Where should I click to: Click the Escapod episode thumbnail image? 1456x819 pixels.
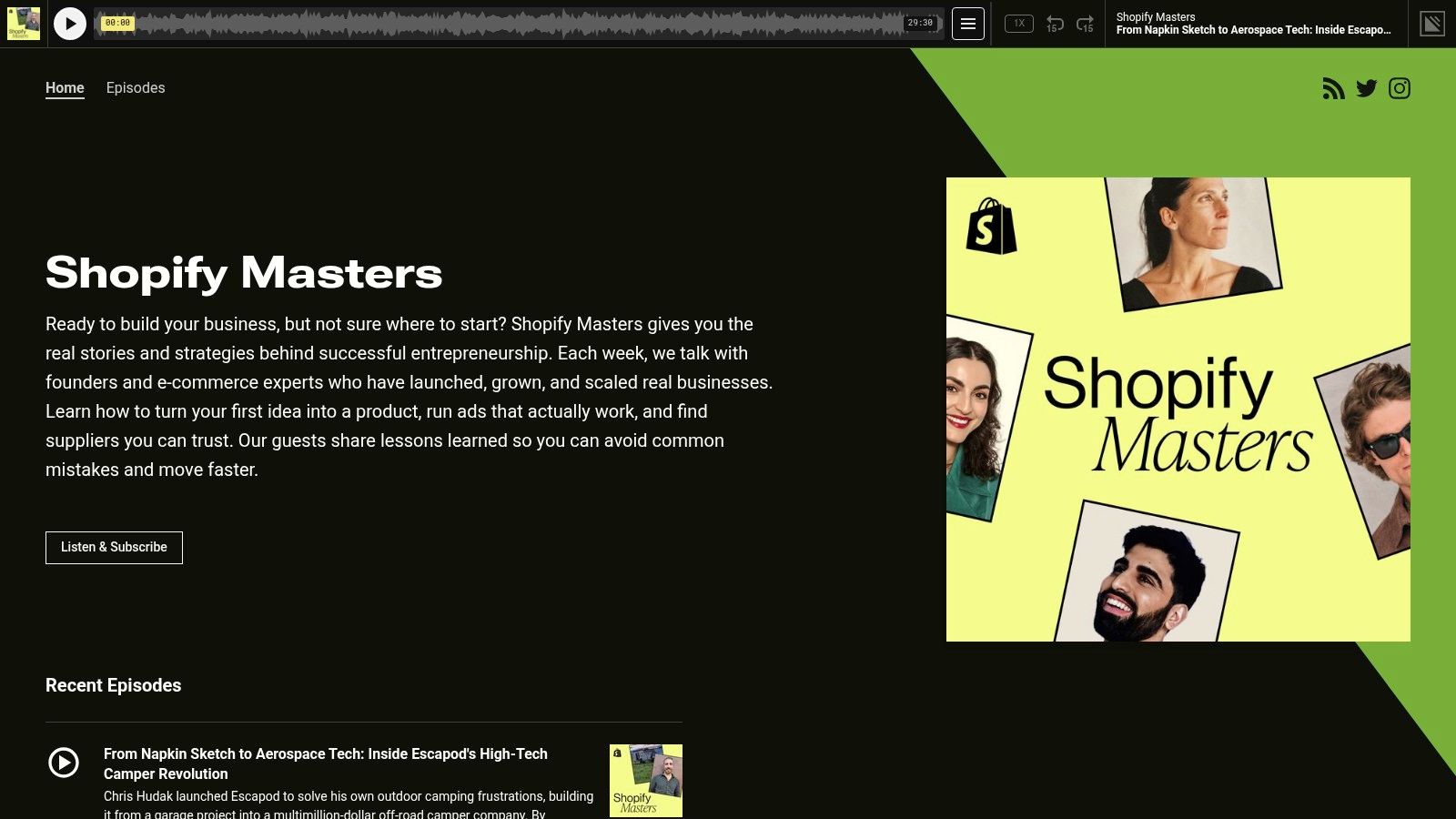point(646,781)
